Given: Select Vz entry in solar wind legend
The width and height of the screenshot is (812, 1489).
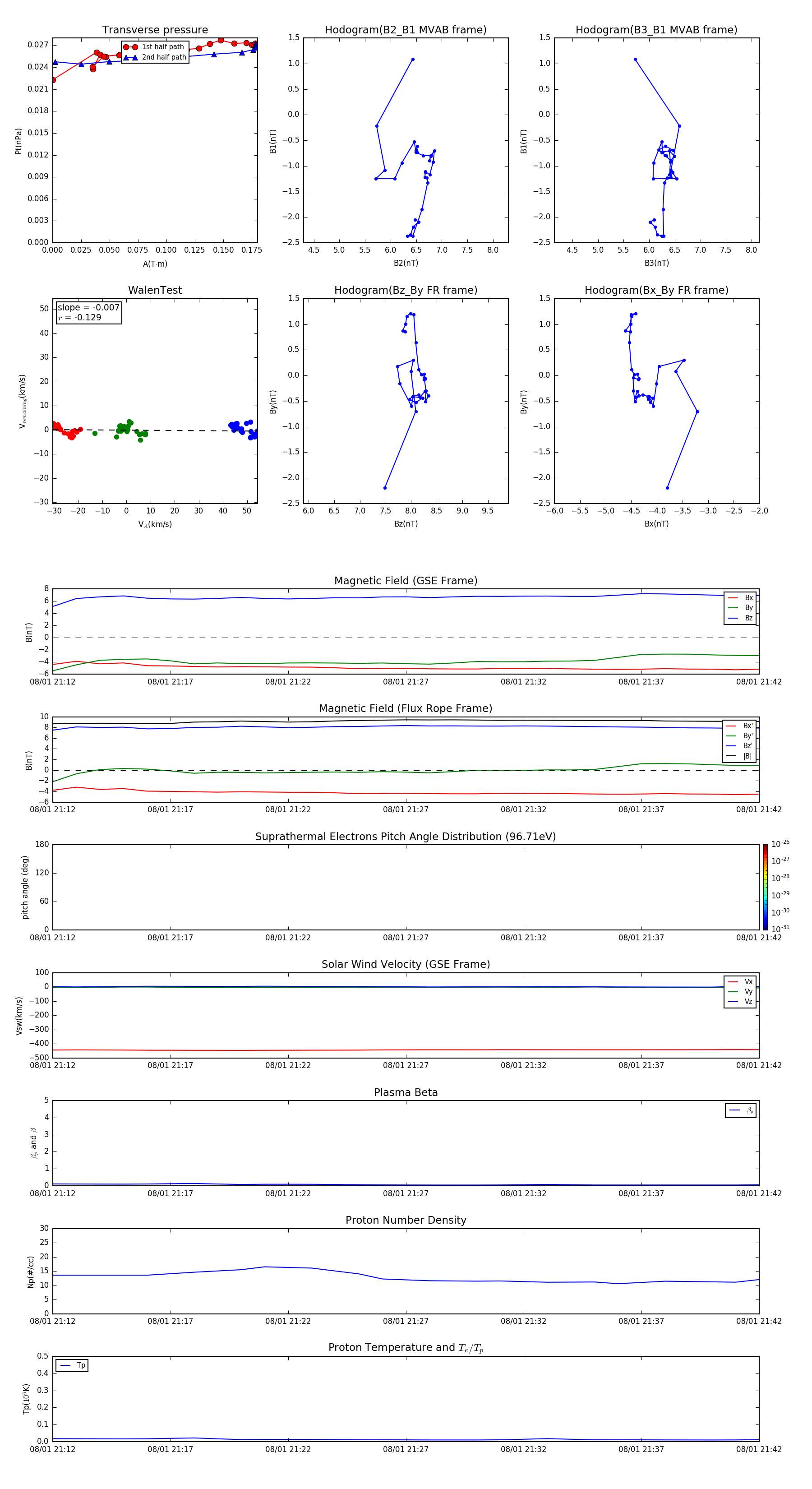Looking at the screenshot, I should pyautogui.click(x=740, y=1002).
